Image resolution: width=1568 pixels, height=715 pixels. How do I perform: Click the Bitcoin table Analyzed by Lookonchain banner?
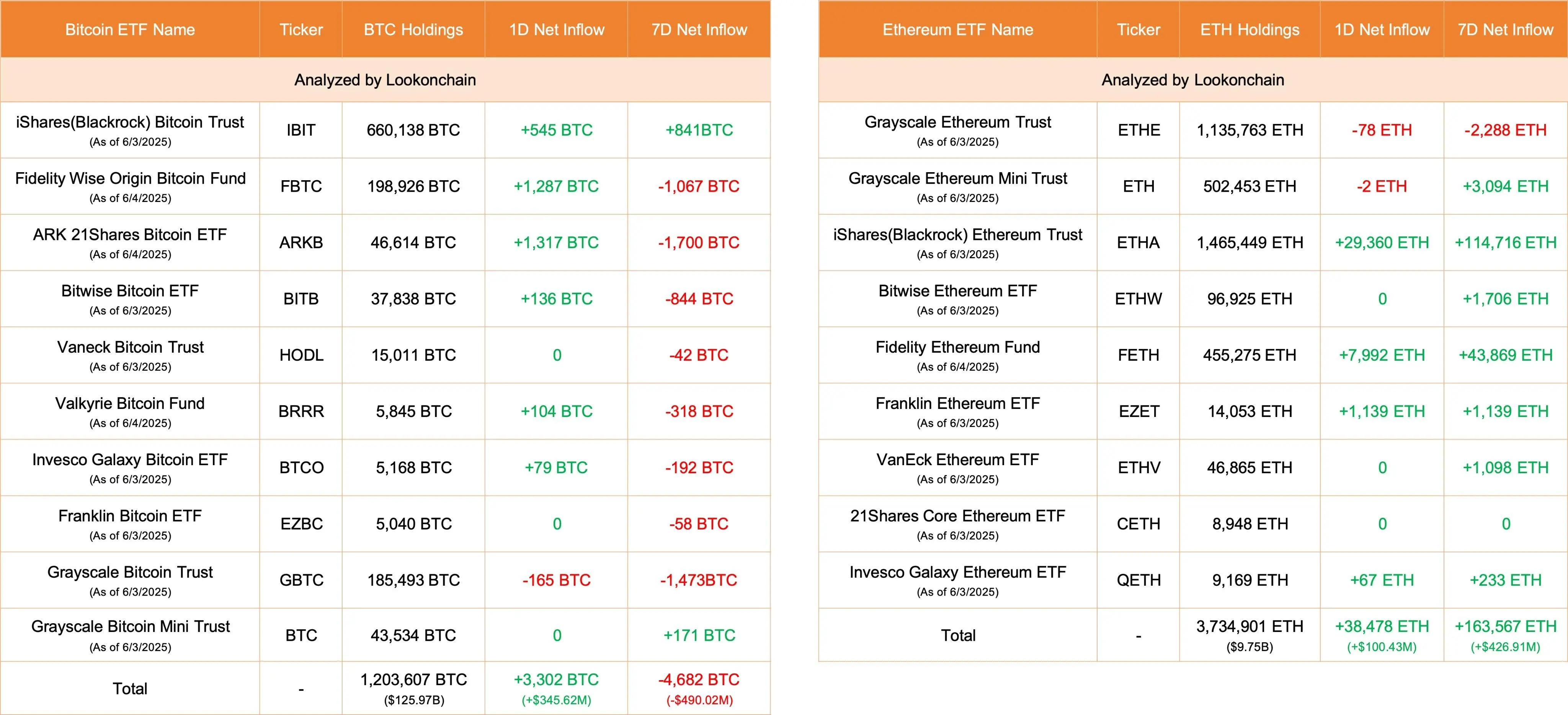click(x=385, y=80)
